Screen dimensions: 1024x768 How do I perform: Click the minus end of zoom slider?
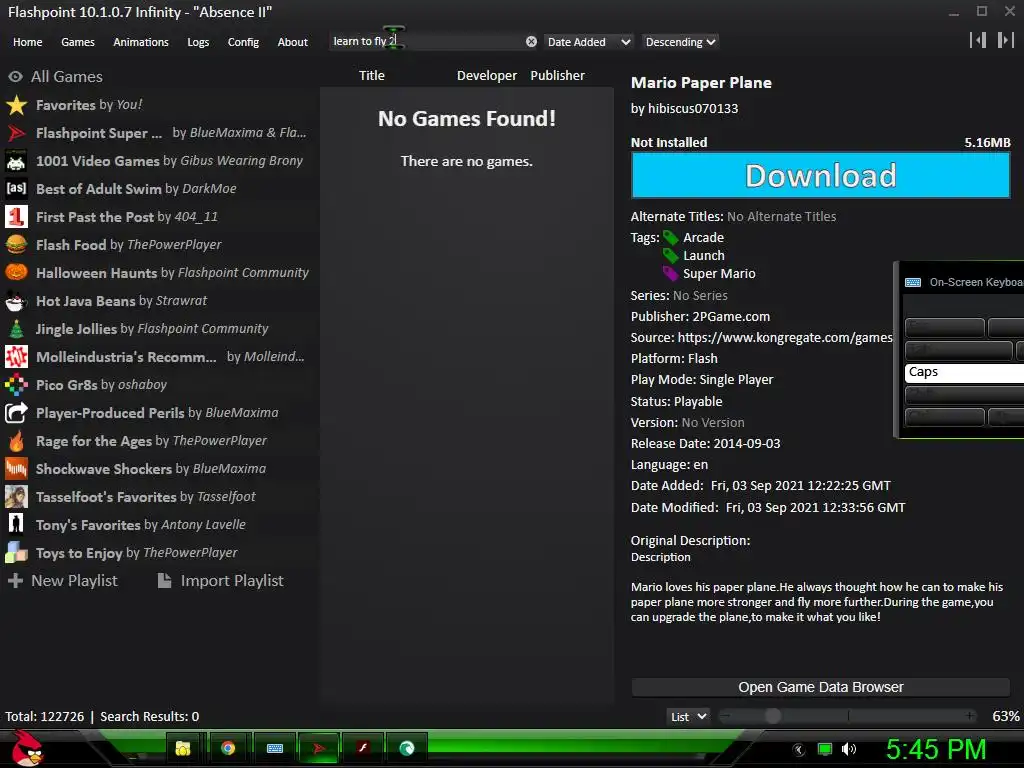click(726, 716)
